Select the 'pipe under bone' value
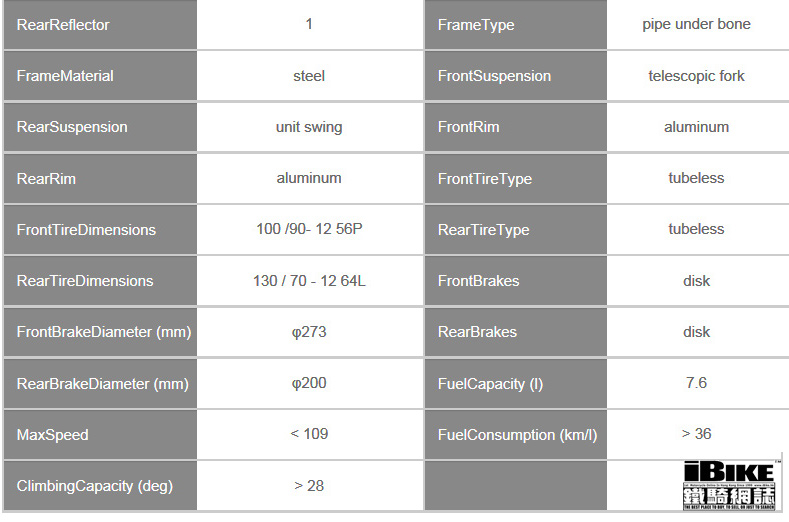Image resolution: width=789 pixels, height=522 pixels. pyautogui.click(x=696, y=24)
